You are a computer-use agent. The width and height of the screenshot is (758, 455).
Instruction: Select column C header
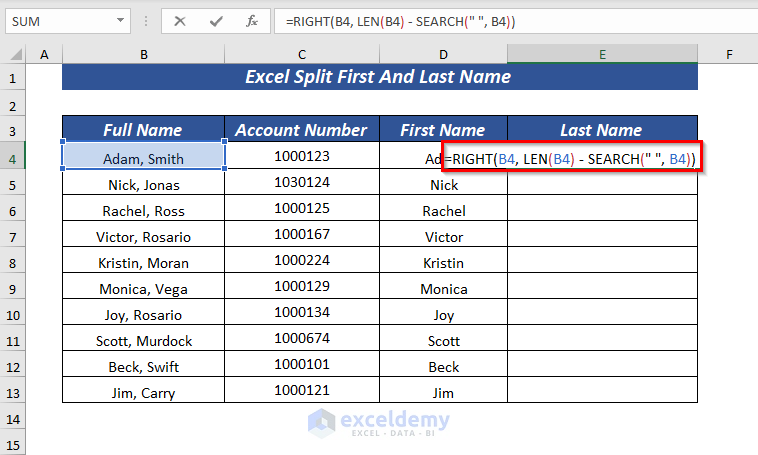click(x=302, y=54)
